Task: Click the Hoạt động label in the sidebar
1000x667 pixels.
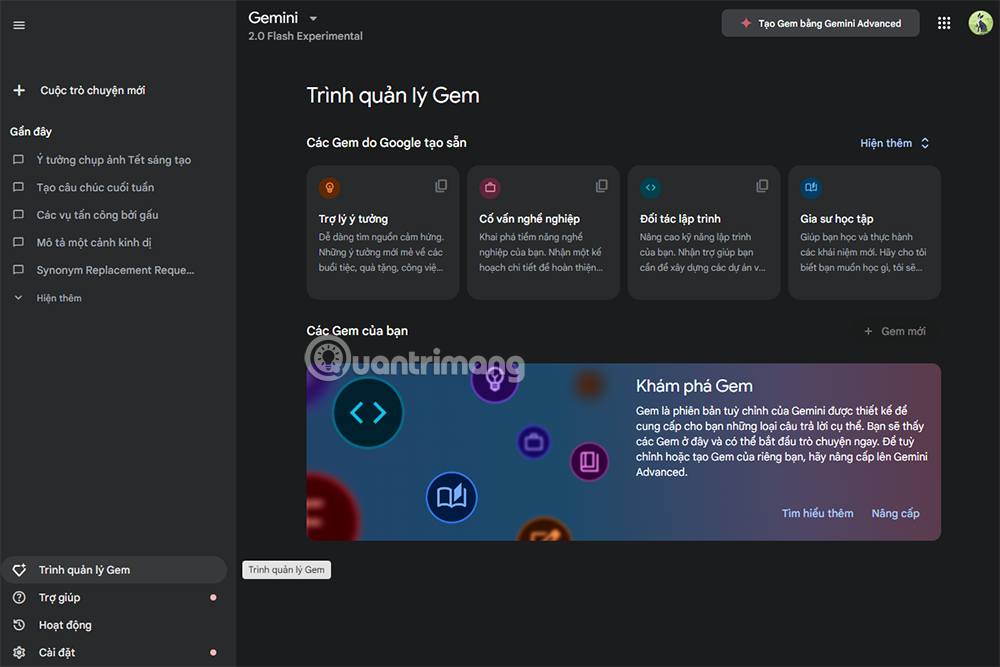Action: tap(65, 625)
